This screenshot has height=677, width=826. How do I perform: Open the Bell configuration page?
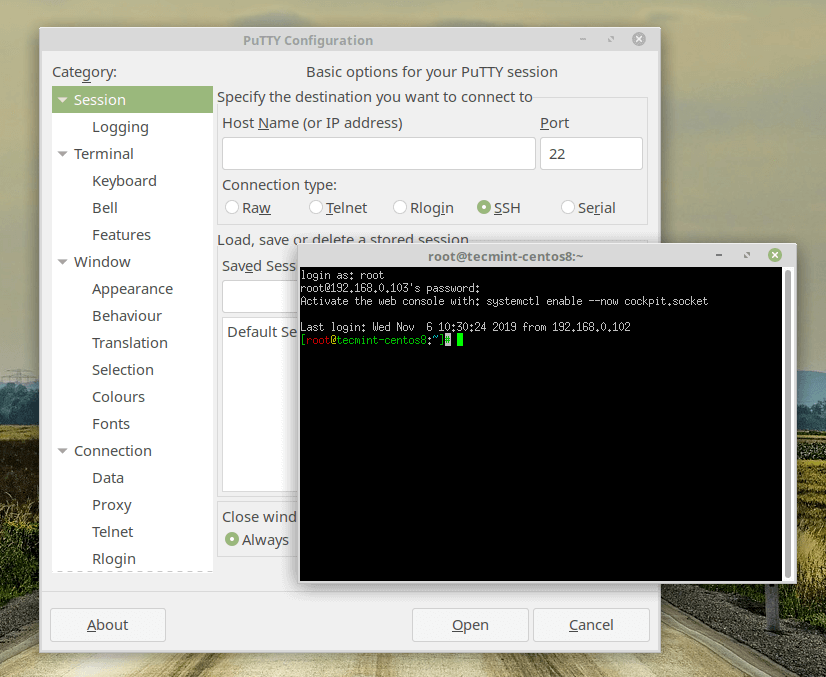click(x=104, y=207)
